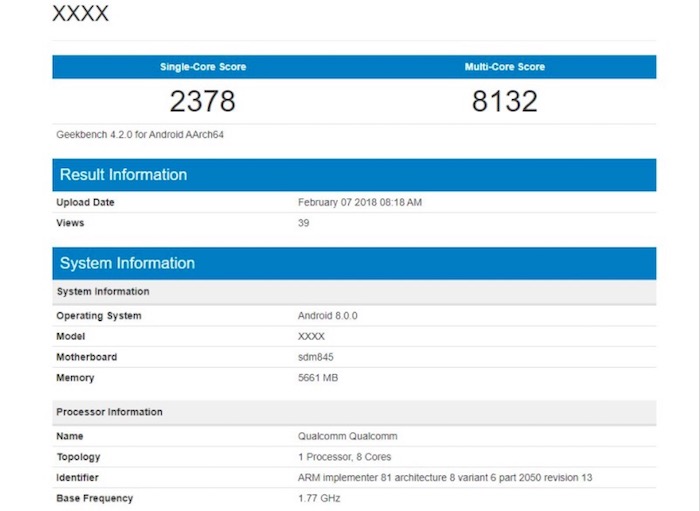700x511 pixels.
Task: Click the blue System Information header
Action: 354,263
